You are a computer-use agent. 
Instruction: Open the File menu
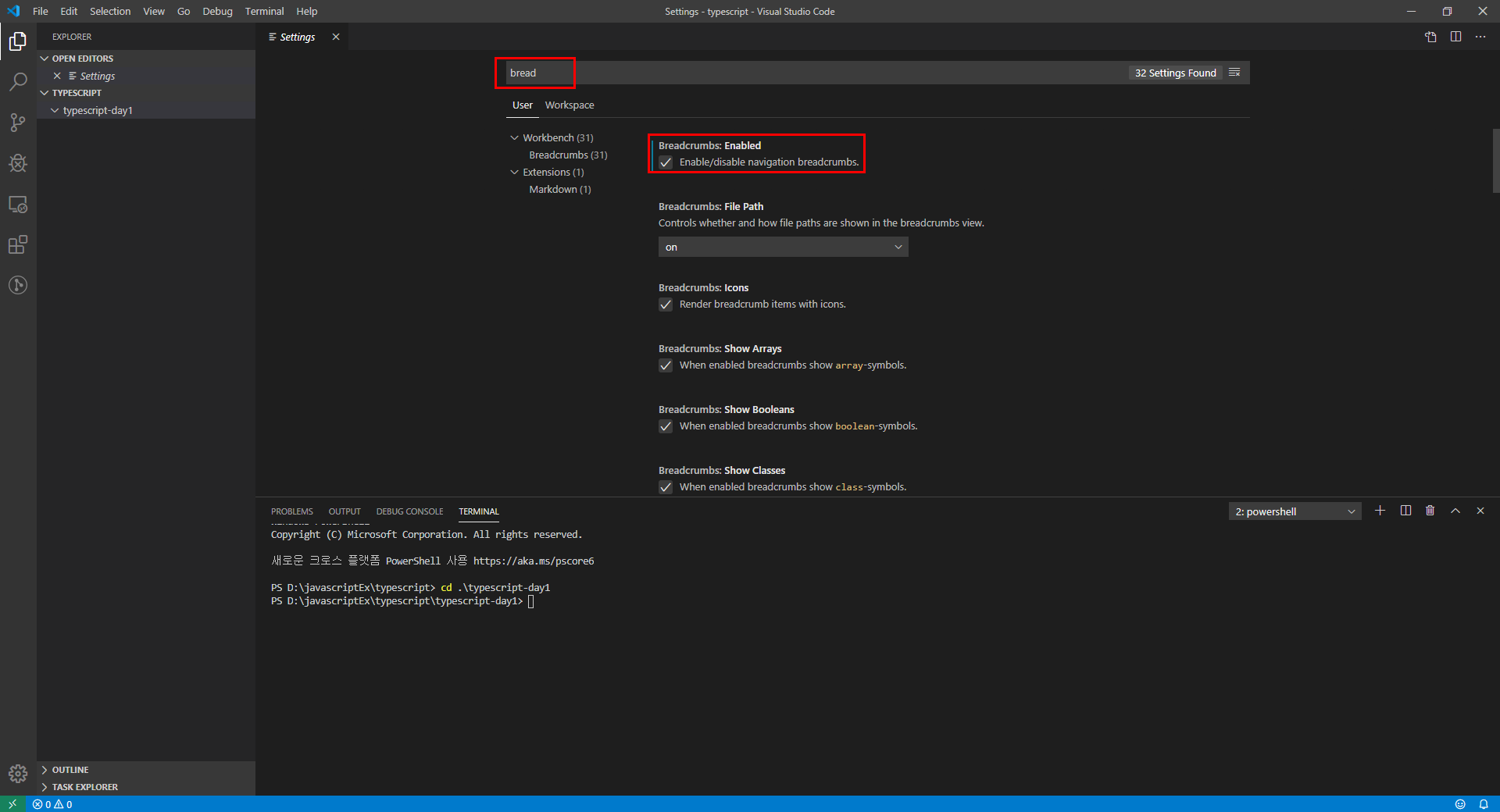[41, 11]
